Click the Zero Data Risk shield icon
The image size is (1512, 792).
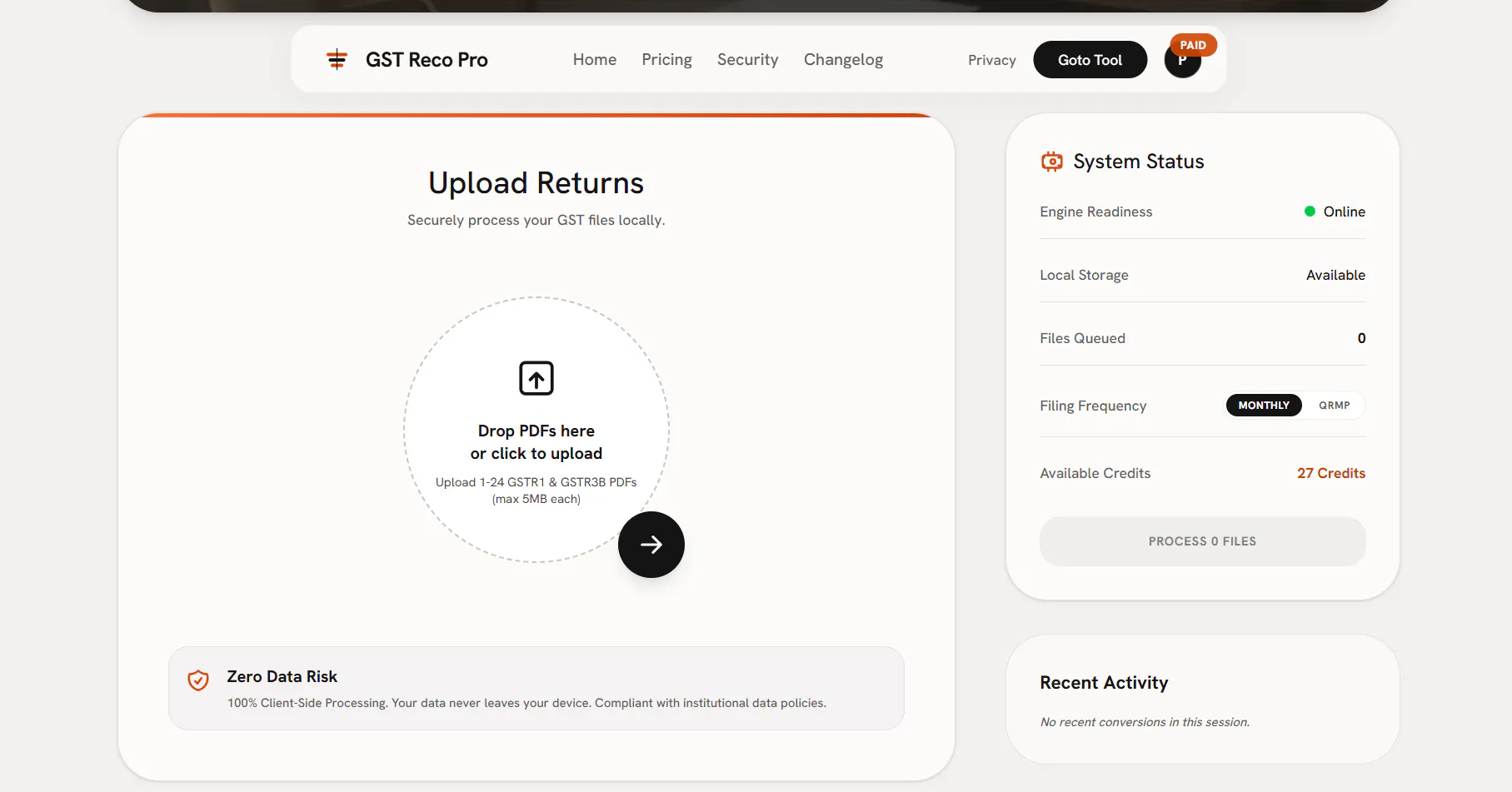[x=198, y=680]
